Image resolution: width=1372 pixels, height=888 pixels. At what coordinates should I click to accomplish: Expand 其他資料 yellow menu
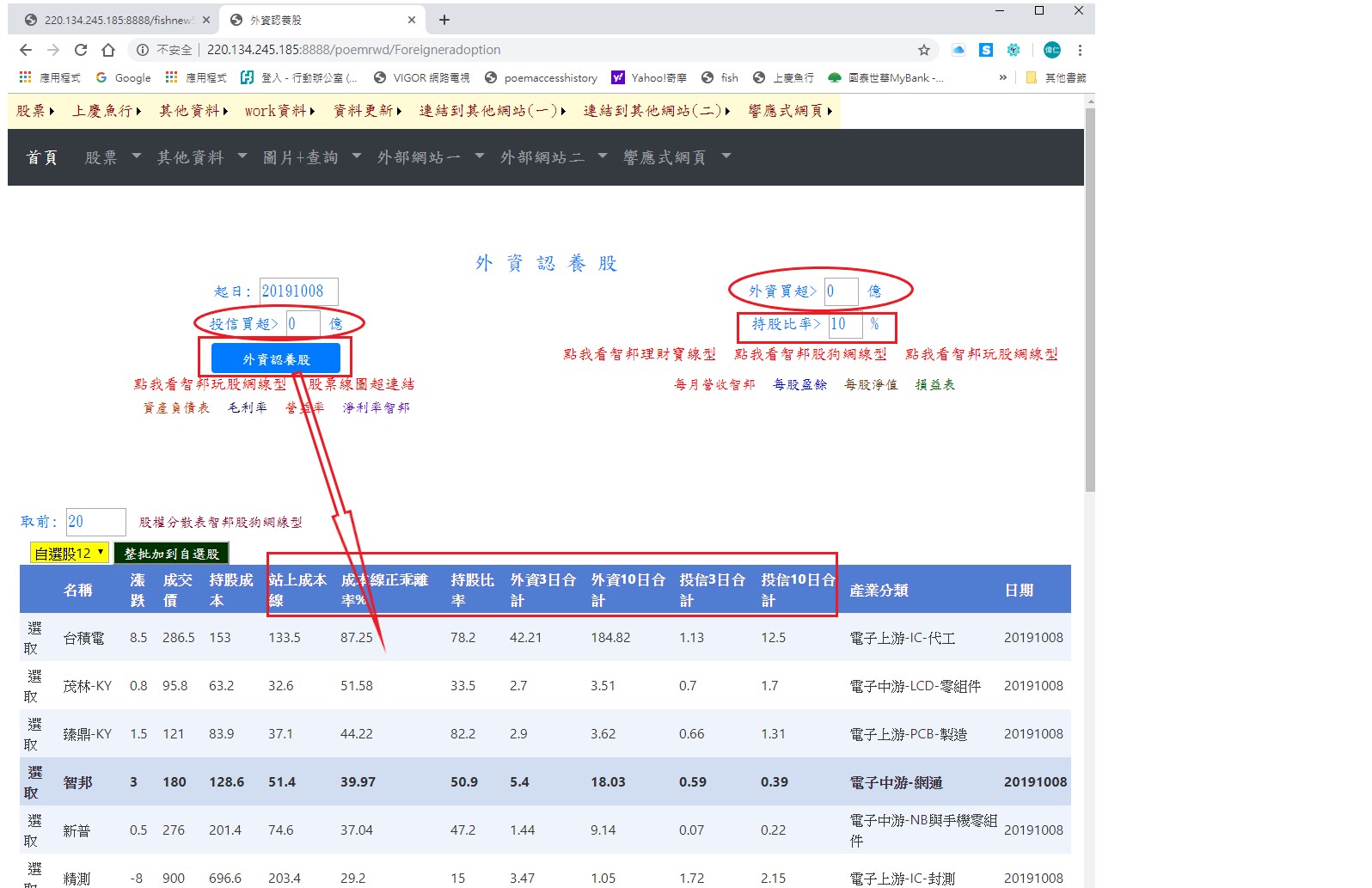pyautogui.click(x=193, y=111)
